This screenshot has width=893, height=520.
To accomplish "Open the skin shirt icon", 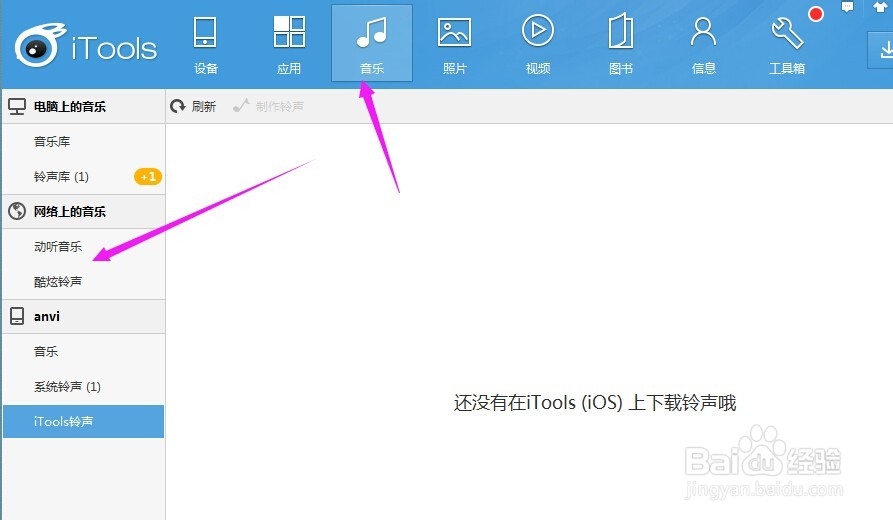I will [x=880, y=6].
